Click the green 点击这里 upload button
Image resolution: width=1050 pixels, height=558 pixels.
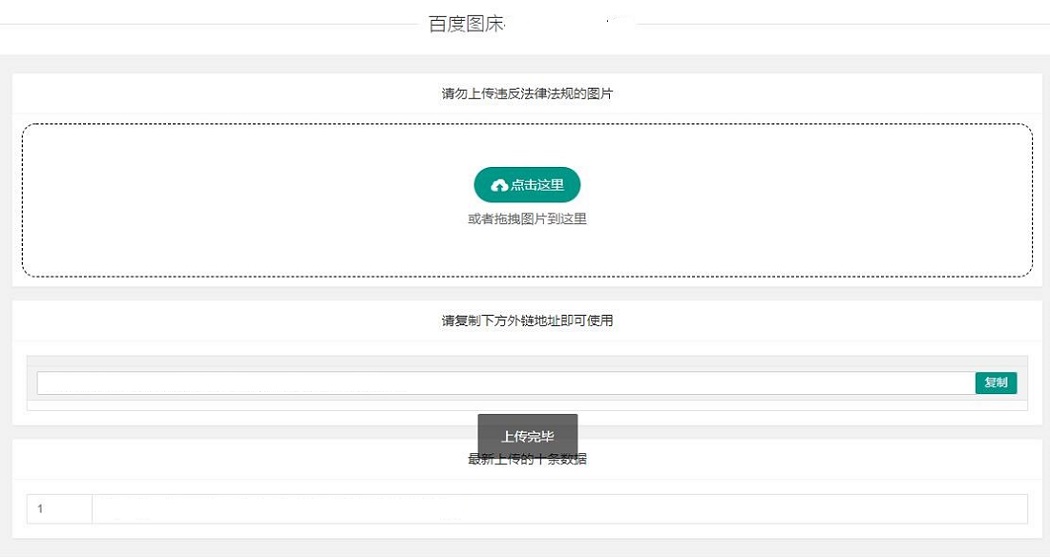click(527, 185)
